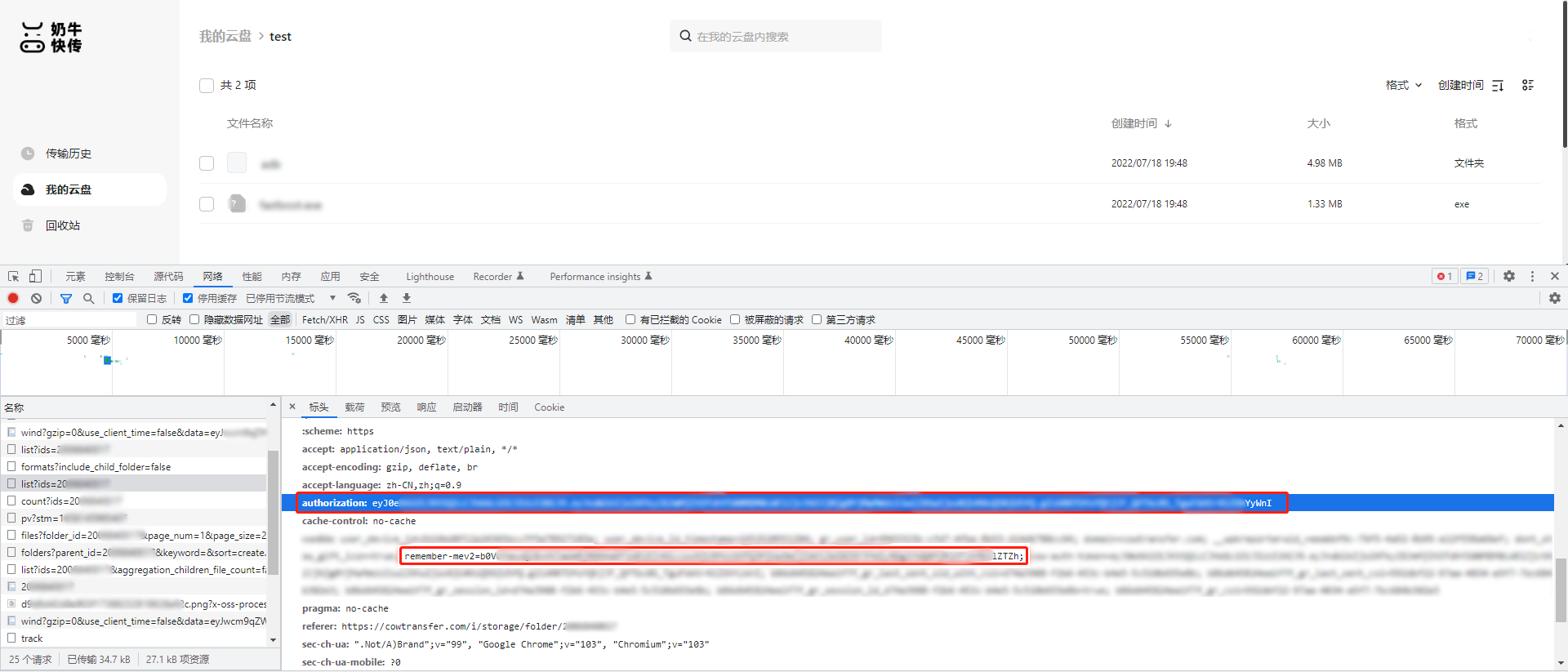
Task: Switch to grid view layout icon
Action: pyautogui.click(x=1528, y=85)
